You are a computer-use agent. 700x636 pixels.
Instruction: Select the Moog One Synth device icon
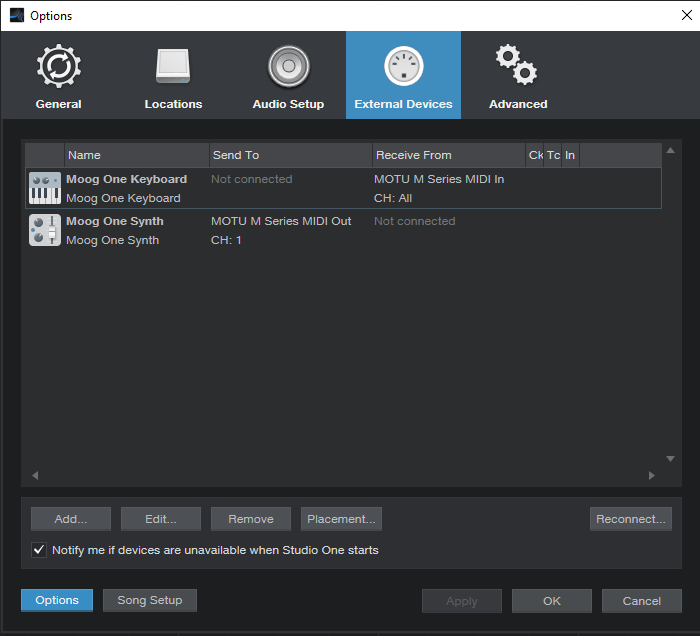45,230
